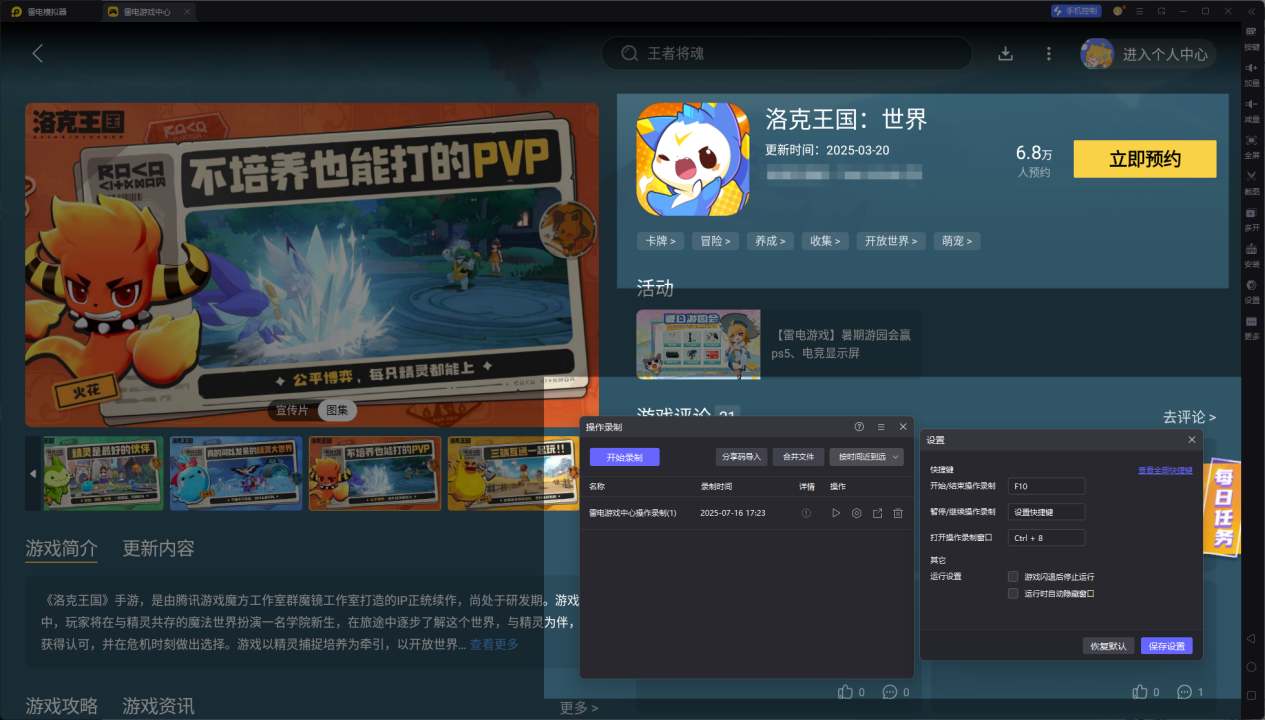Click the 手机控制 phone control button

pos(1076,11)
